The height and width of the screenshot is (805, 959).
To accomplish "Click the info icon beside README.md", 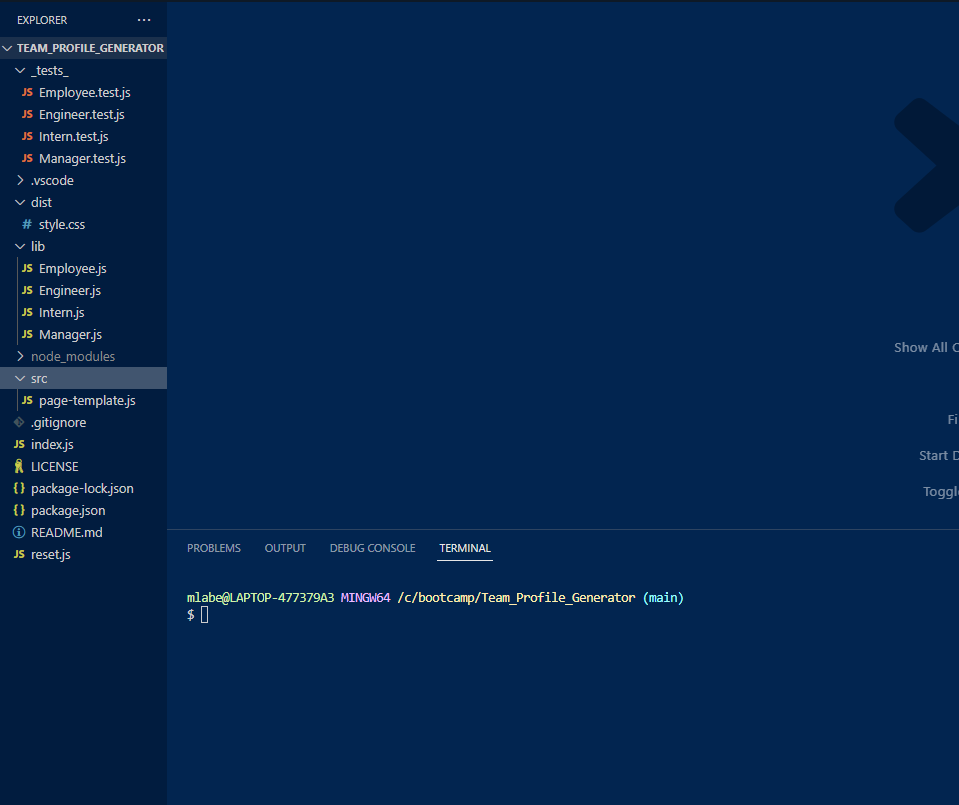I will [17, 532].
